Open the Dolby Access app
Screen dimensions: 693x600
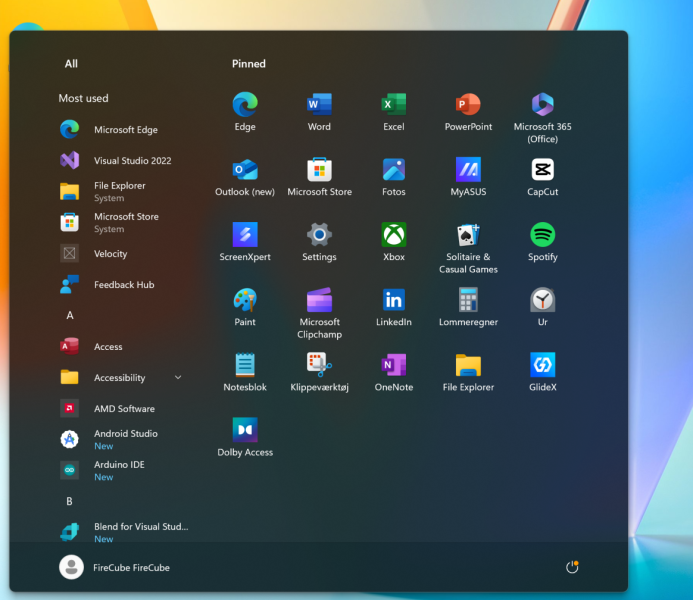[245, 437]
